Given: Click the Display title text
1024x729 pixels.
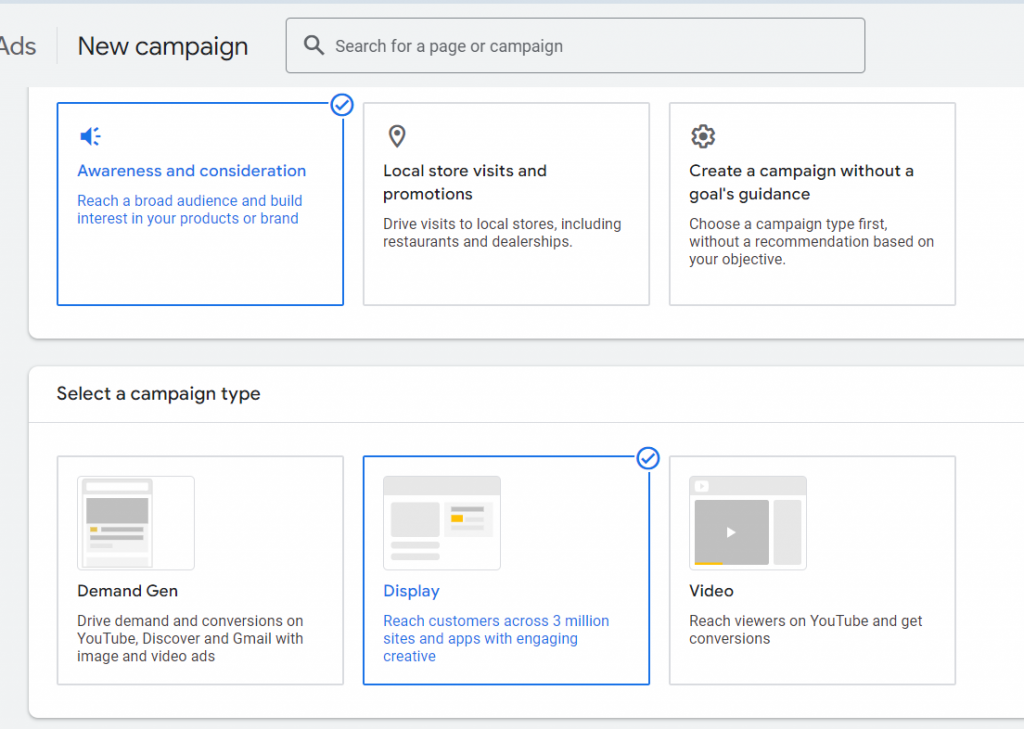Looking at the screenshot, I should (411, 591).
